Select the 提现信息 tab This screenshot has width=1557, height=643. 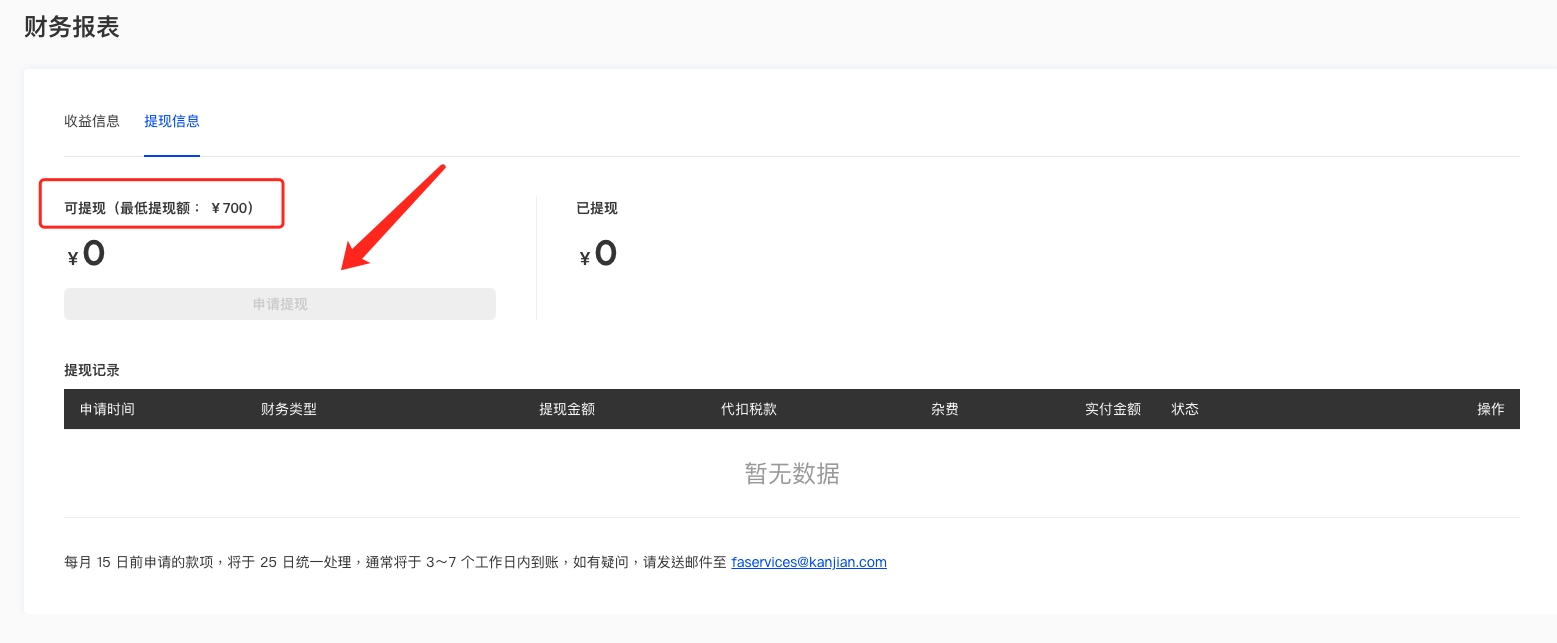click(x=172, y=121)
